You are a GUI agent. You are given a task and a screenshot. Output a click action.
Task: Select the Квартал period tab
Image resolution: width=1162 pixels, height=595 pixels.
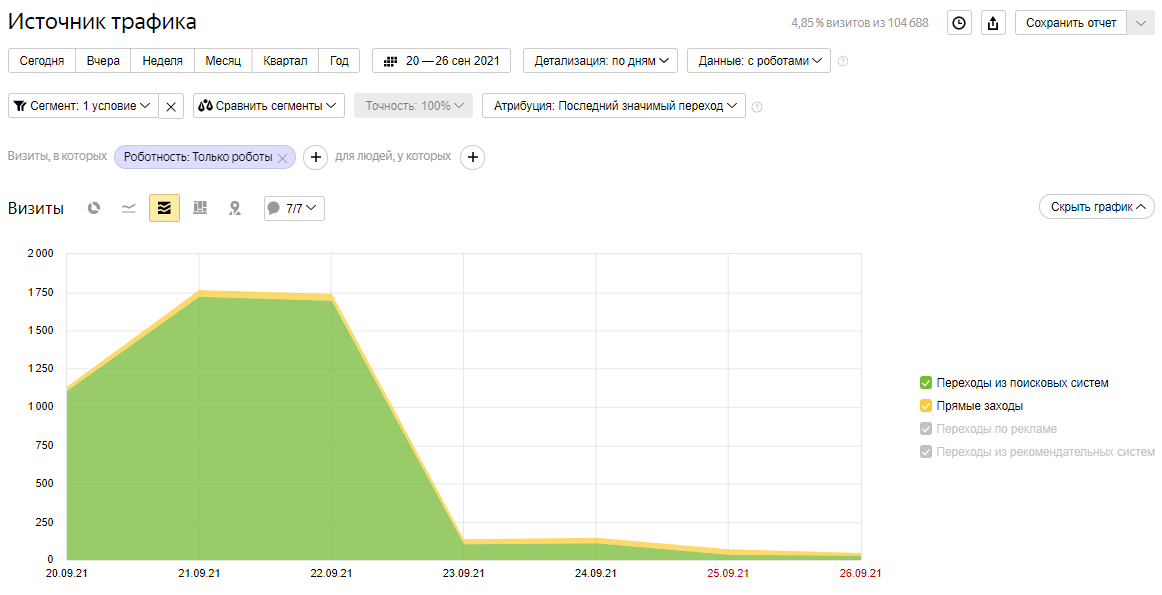pos(285,61)
